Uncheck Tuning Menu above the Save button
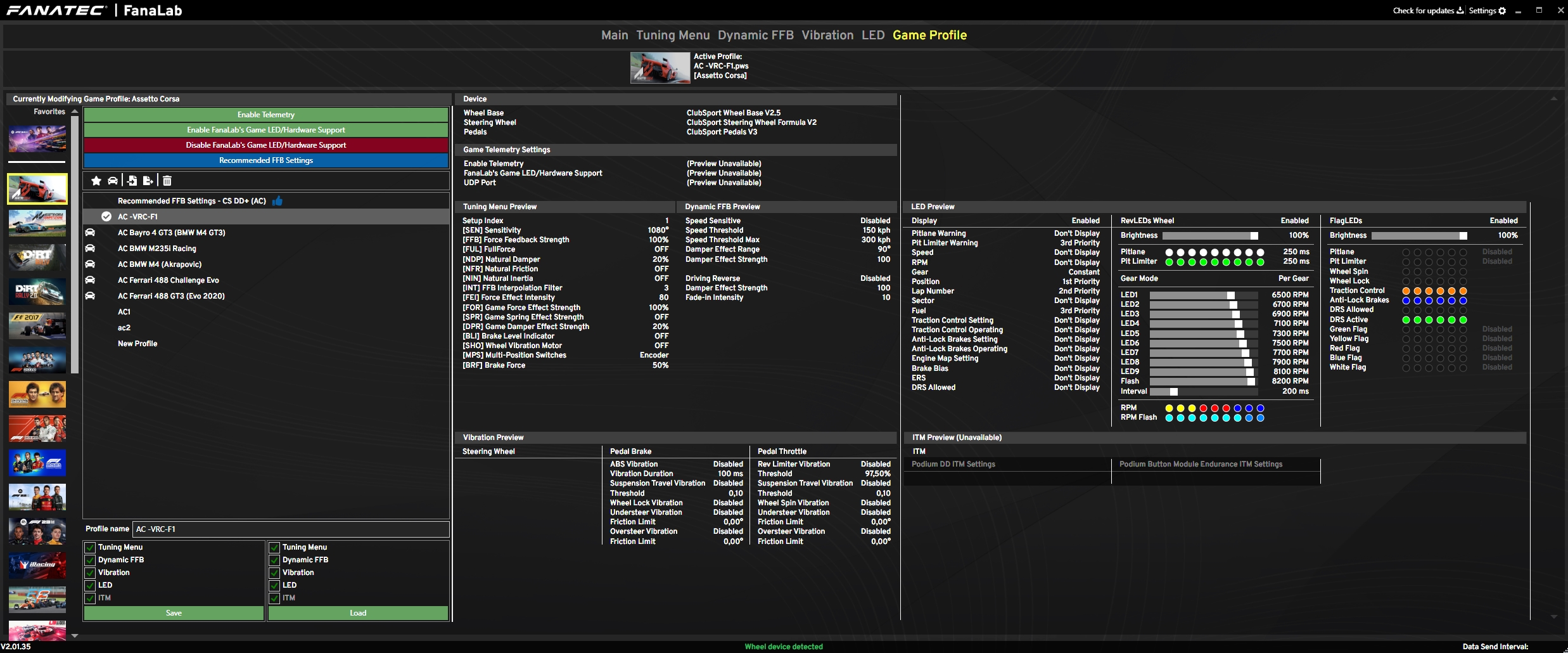Screen dimensions: 1568x653 (x=91, y=547)
